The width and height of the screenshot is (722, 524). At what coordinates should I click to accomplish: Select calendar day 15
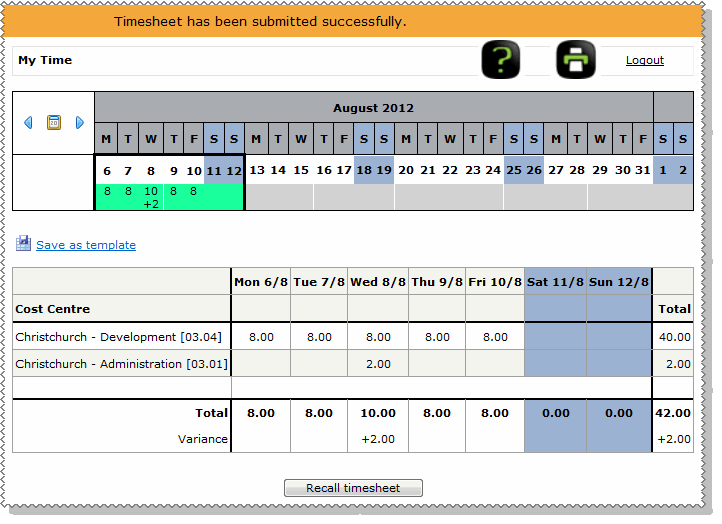click(301, 170)
